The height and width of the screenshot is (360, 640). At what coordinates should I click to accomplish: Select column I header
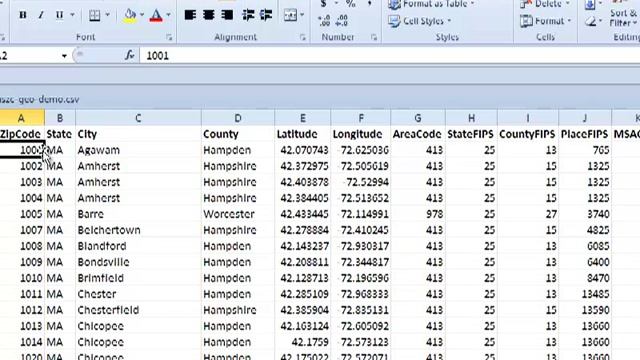tap(528, 118)
